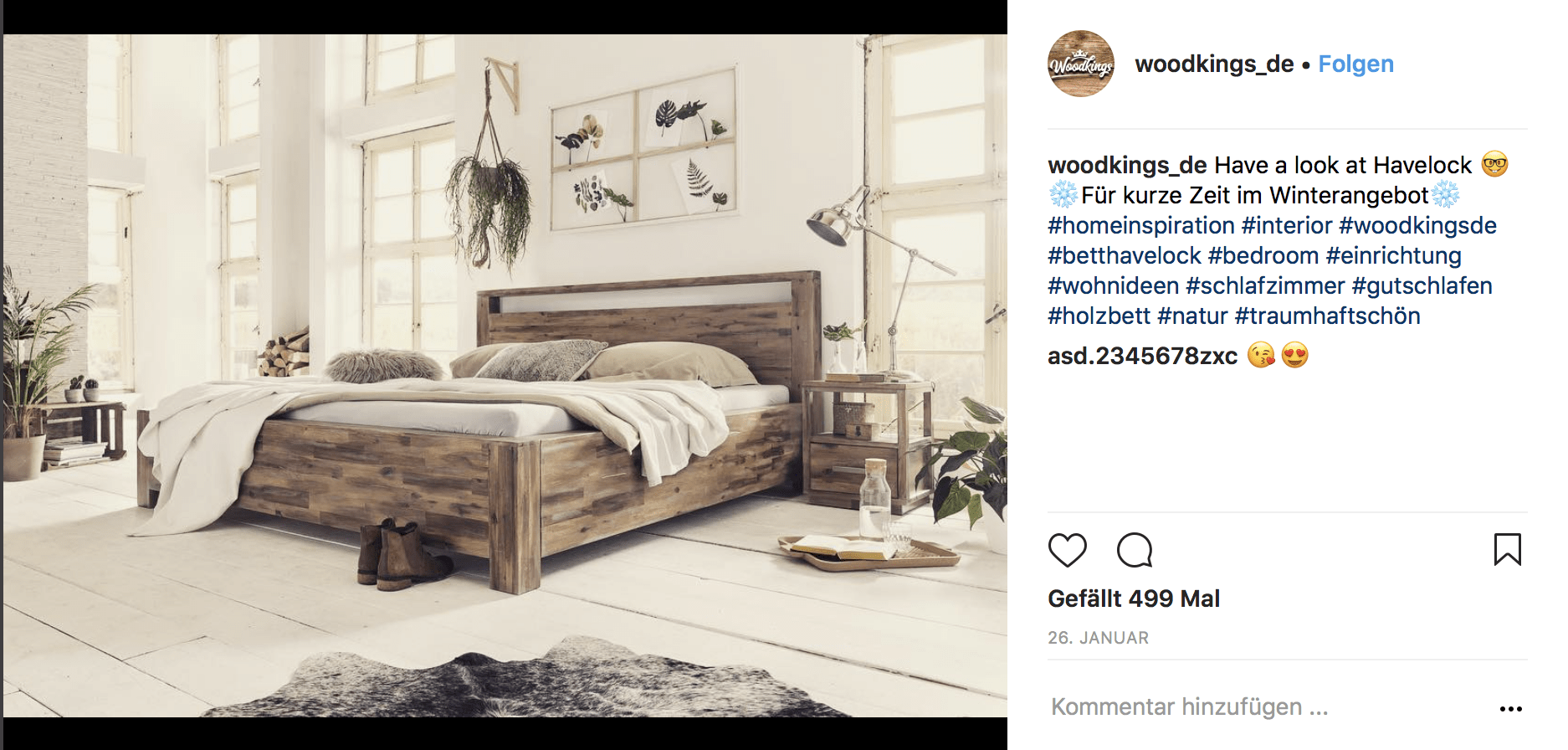Viewport: 1568px width, 750px height.
Task: Open more options three-dot menu
Action: click(x=1510, y=709)
